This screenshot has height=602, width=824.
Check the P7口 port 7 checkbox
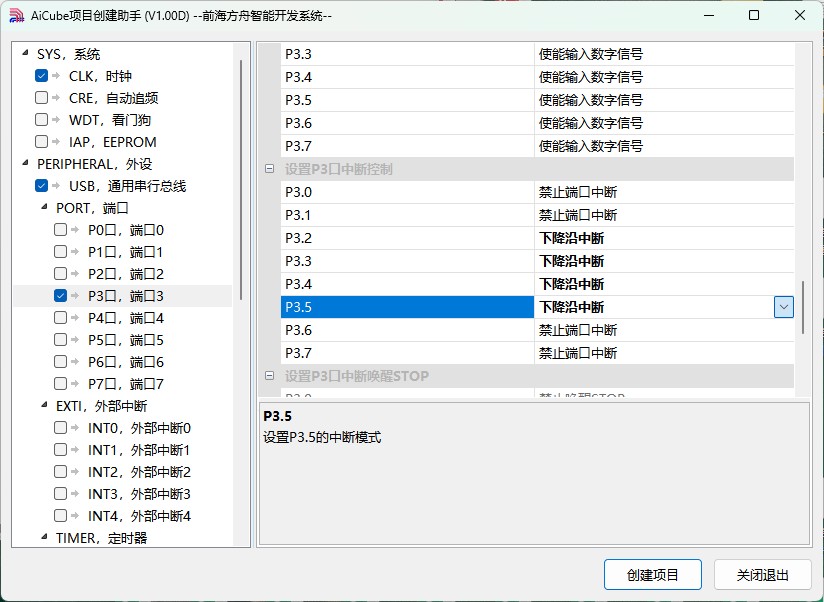[60, 383]
